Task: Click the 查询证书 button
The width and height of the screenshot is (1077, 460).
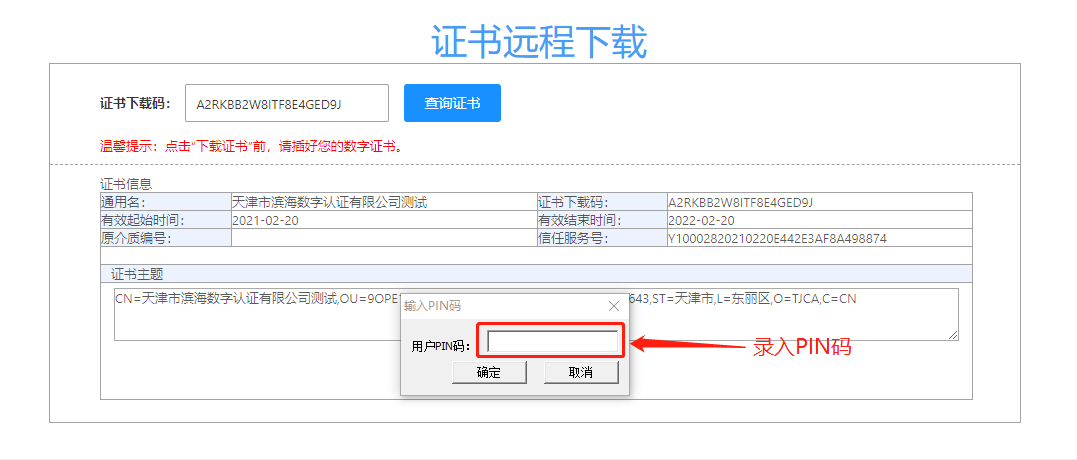Action: (452, 103)
